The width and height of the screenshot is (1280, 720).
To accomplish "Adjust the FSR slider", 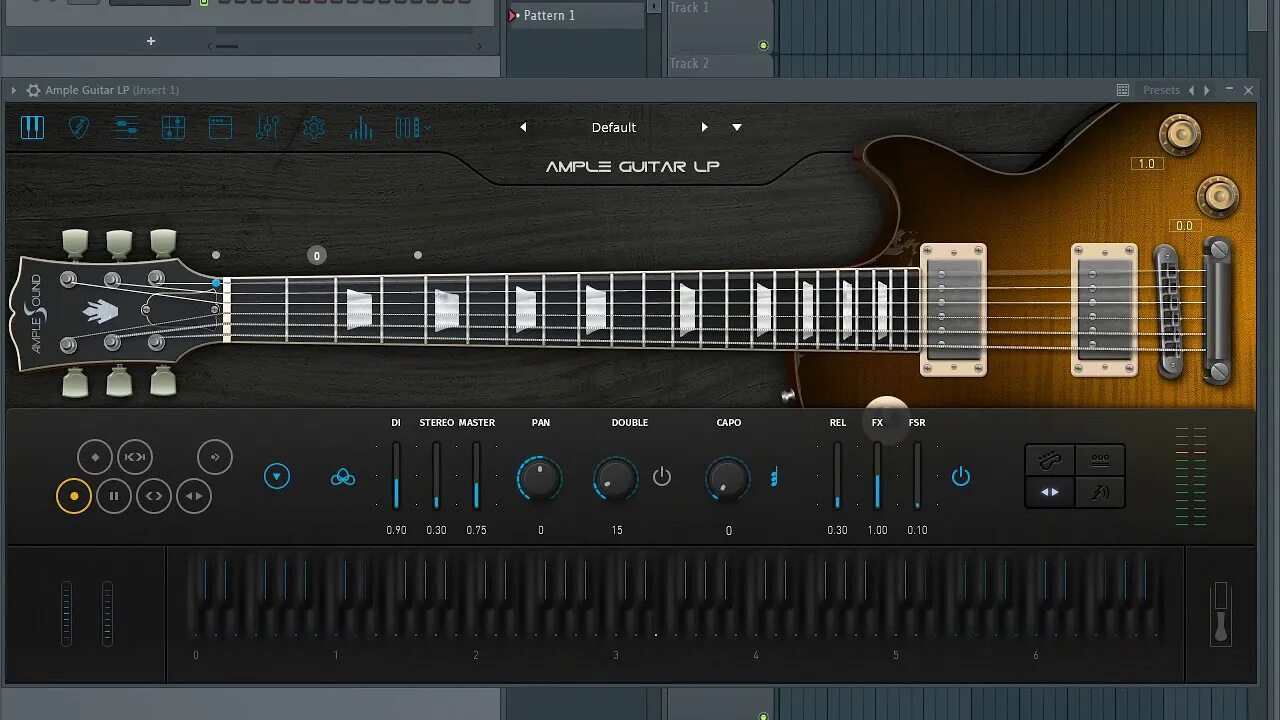I will tap(917, 476).
